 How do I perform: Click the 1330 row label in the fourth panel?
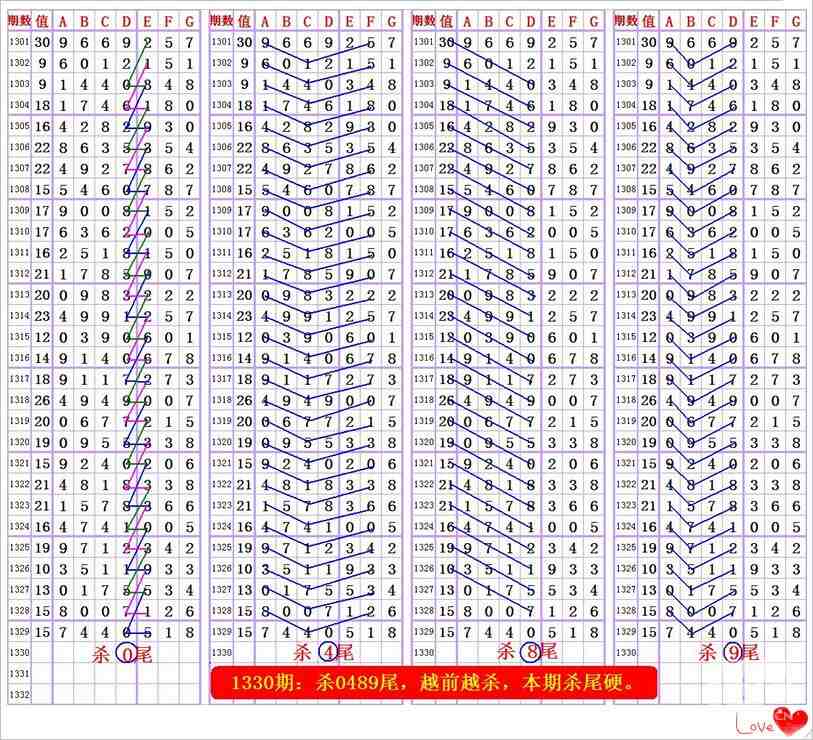[x=625, y=653]
